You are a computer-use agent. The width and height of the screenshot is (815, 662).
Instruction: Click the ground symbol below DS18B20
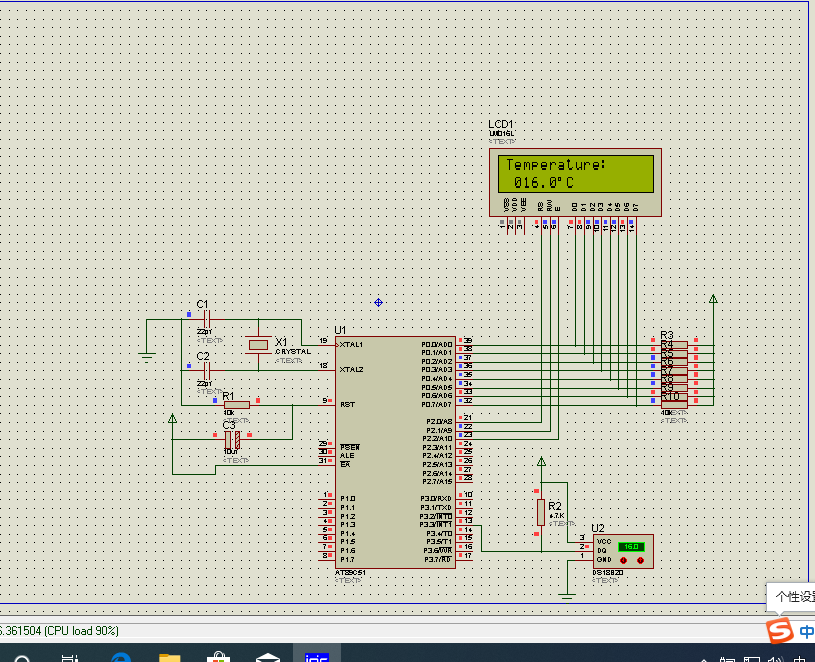pos(567,597)
